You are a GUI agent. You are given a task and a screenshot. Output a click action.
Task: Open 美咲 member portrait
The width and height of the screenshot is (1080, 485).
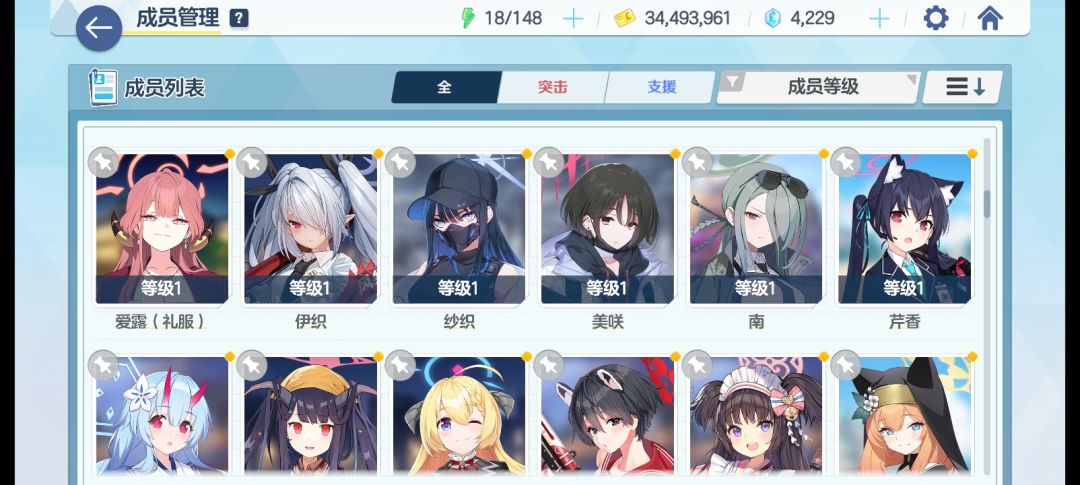[x=608, y=228]
